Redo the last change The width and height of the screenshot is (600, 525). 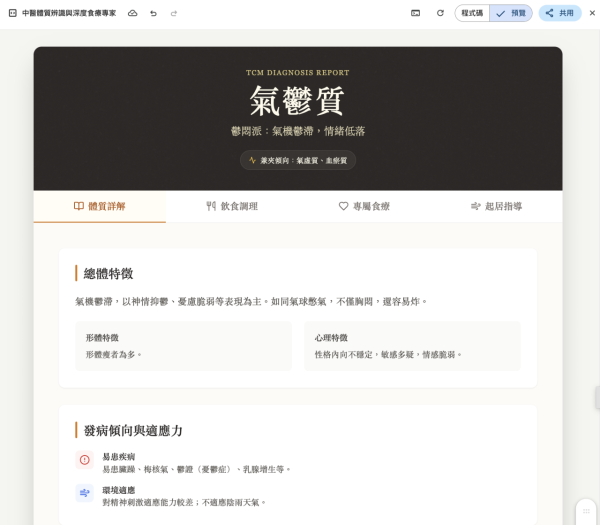[x=174, y=13]
